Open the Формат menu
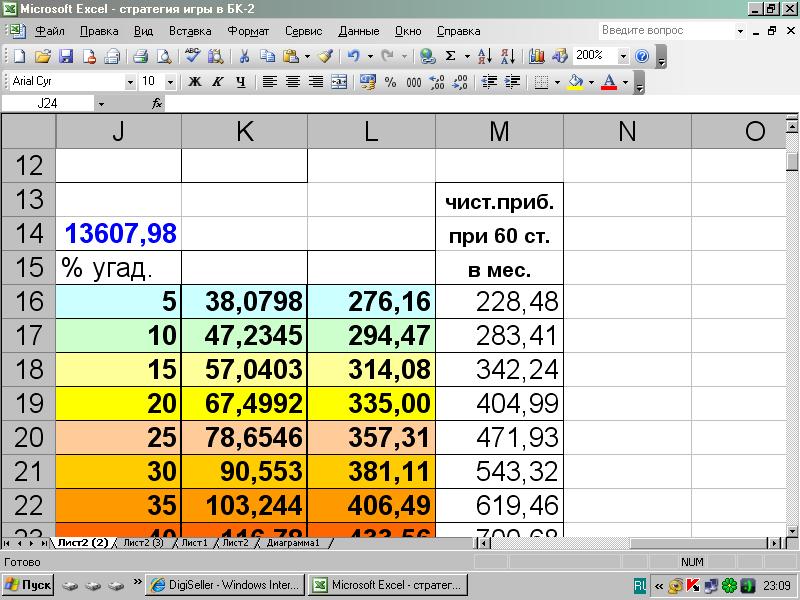 click(248, 31)
